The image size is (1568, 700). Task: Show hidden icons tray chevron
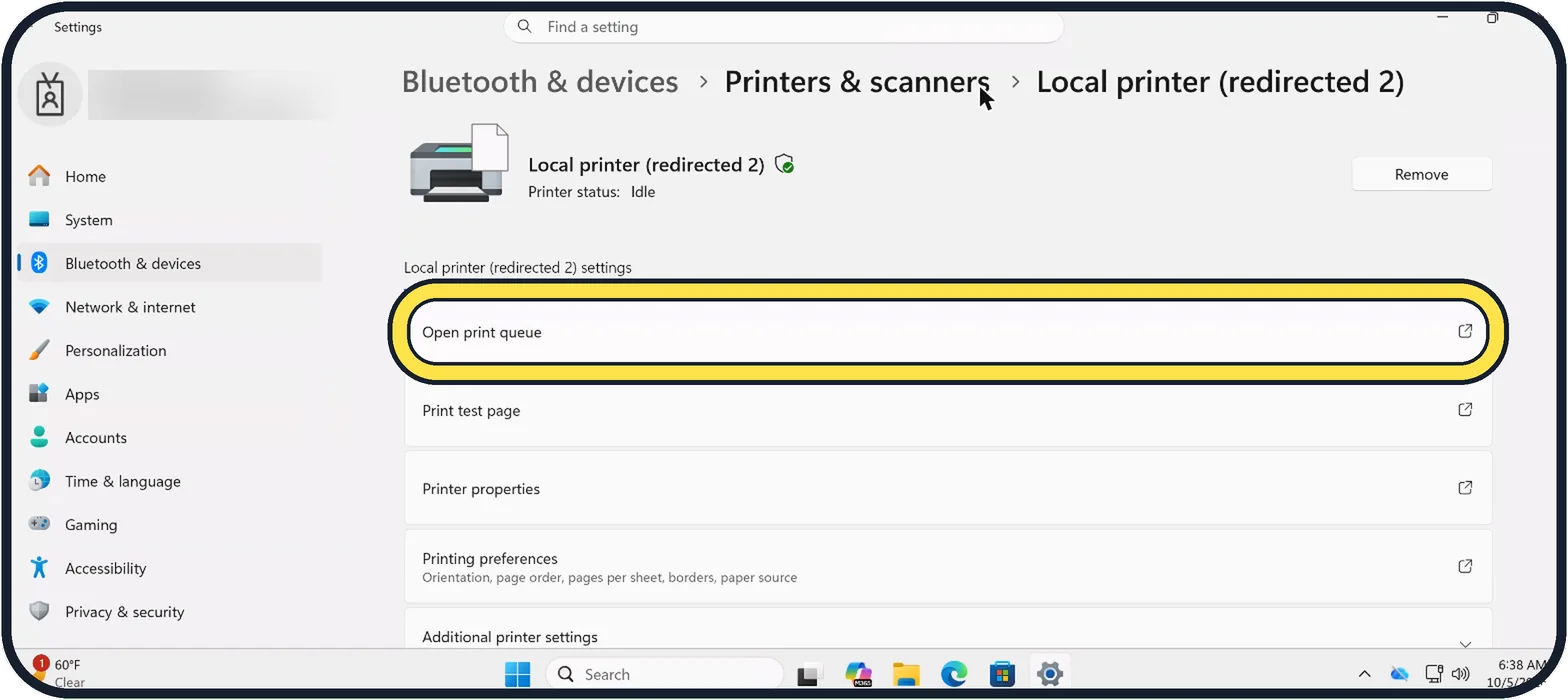pos(1364,674)
